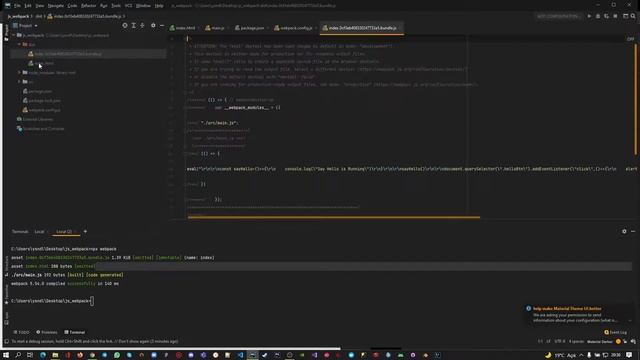The image size is (640, 360).
Task: Select package-lock.json in project tree
Action: coord(42,100)
